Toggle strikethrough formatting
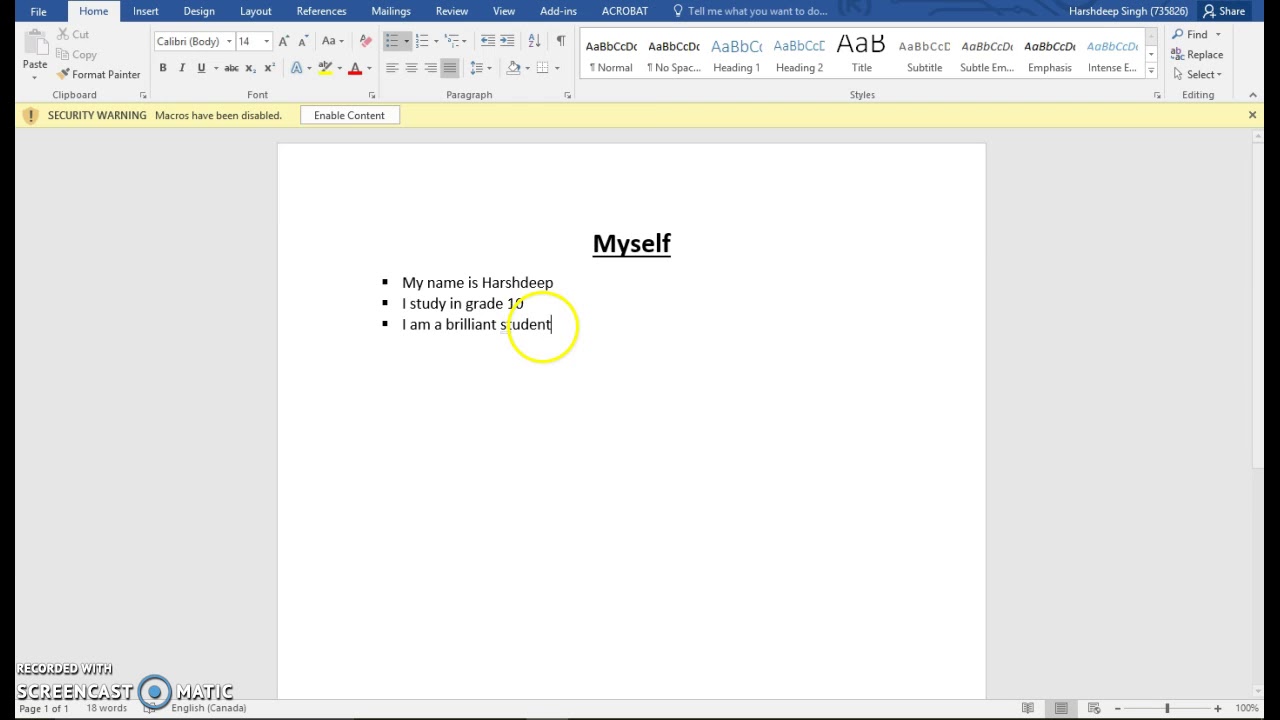This screenshot has width=1280, height=720. click(231, 68)
